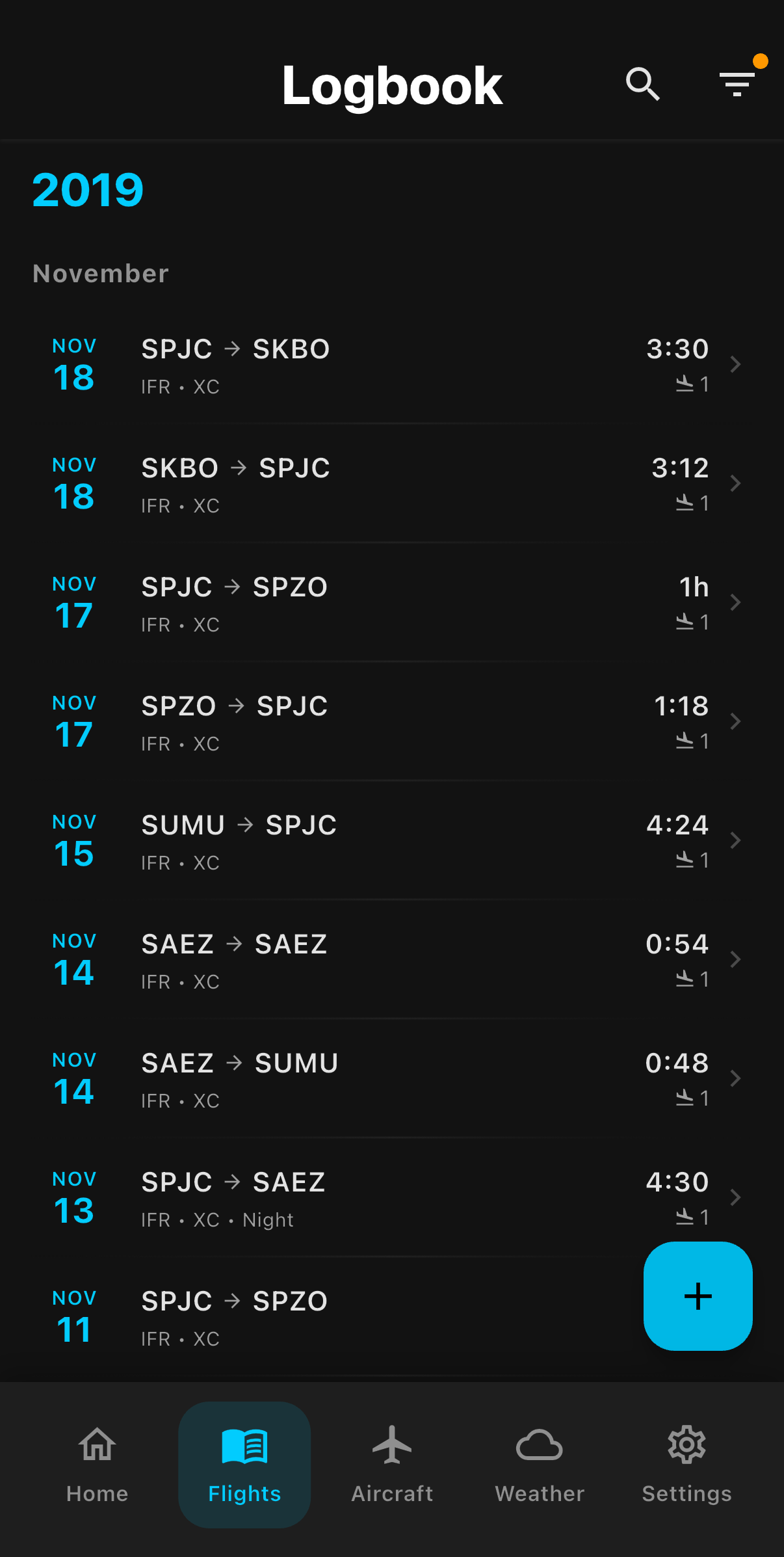784x1557 pixels.
Task: Expand the SAEZ to SAEZ flight chevron
Action: (735, 959)
